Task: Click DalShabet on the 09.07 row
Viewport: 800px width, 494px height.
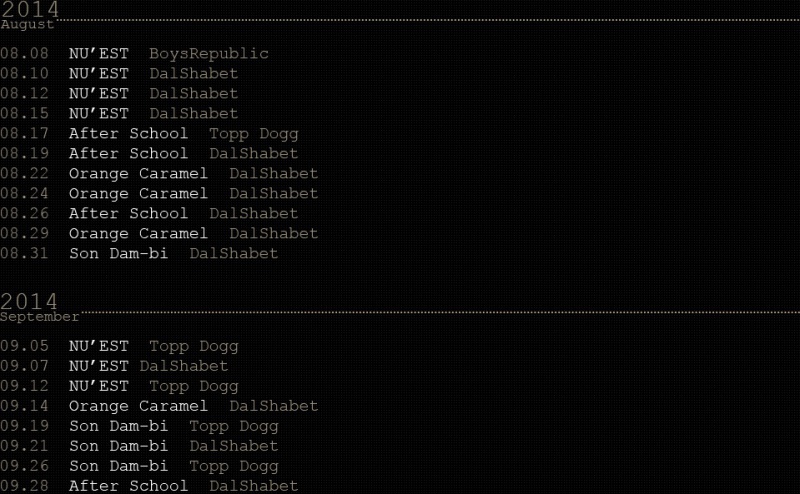Action: (183, 367)
